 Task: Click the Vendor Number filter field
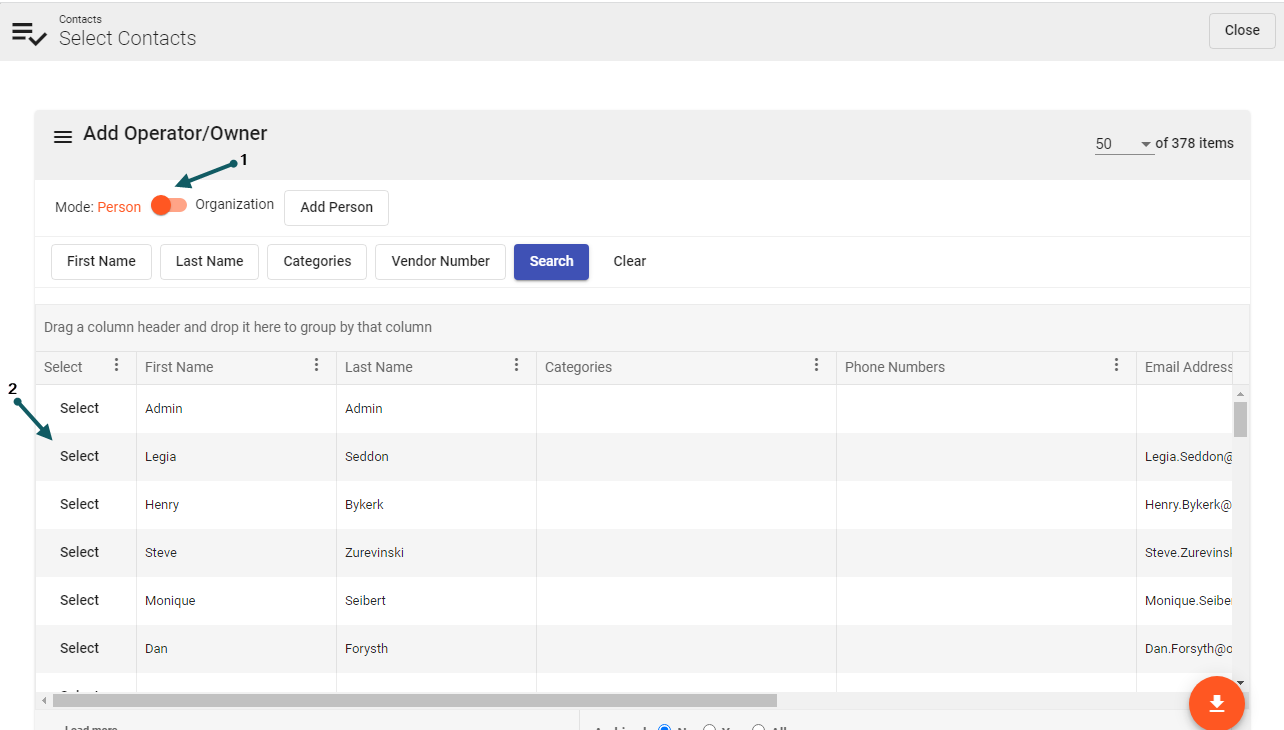click(x=440, y=261)
